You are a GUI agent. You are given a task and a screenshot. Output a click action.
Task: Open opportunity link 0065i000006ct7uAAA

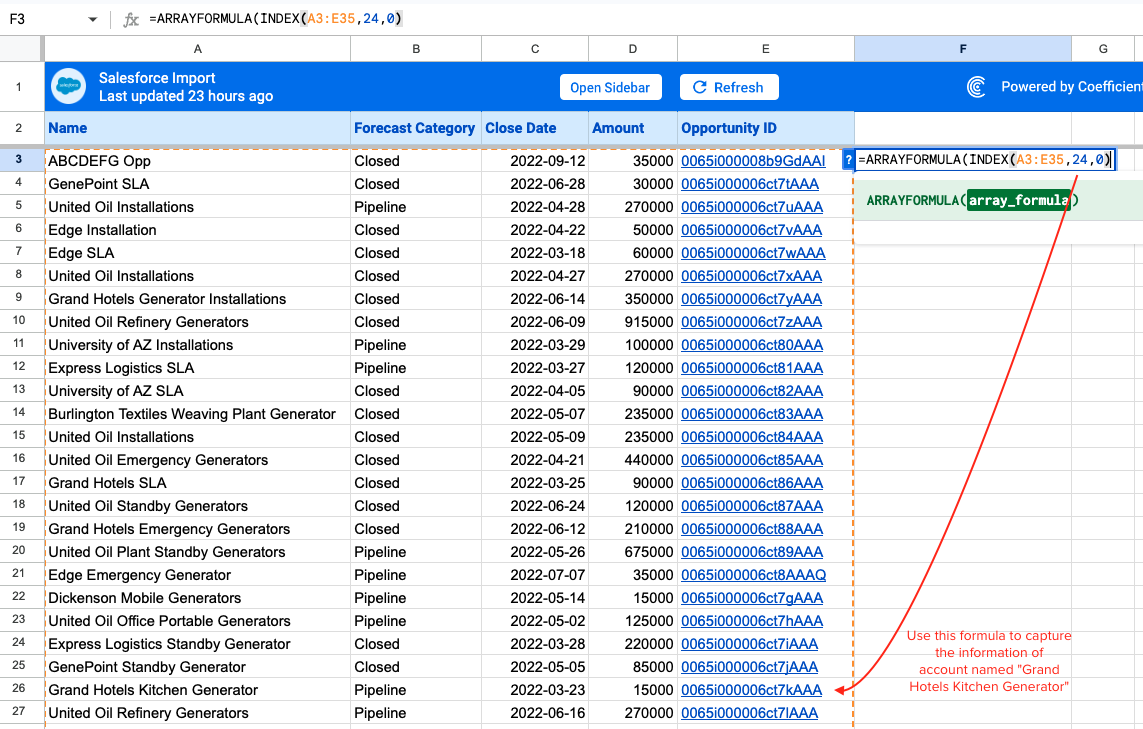click(x=752, y=207)
